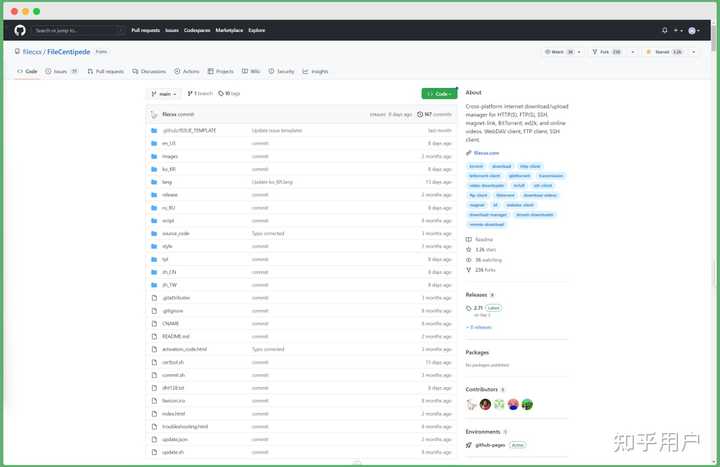Focus the Search or jump to field
720x467 pixels.
coord(79,30)
